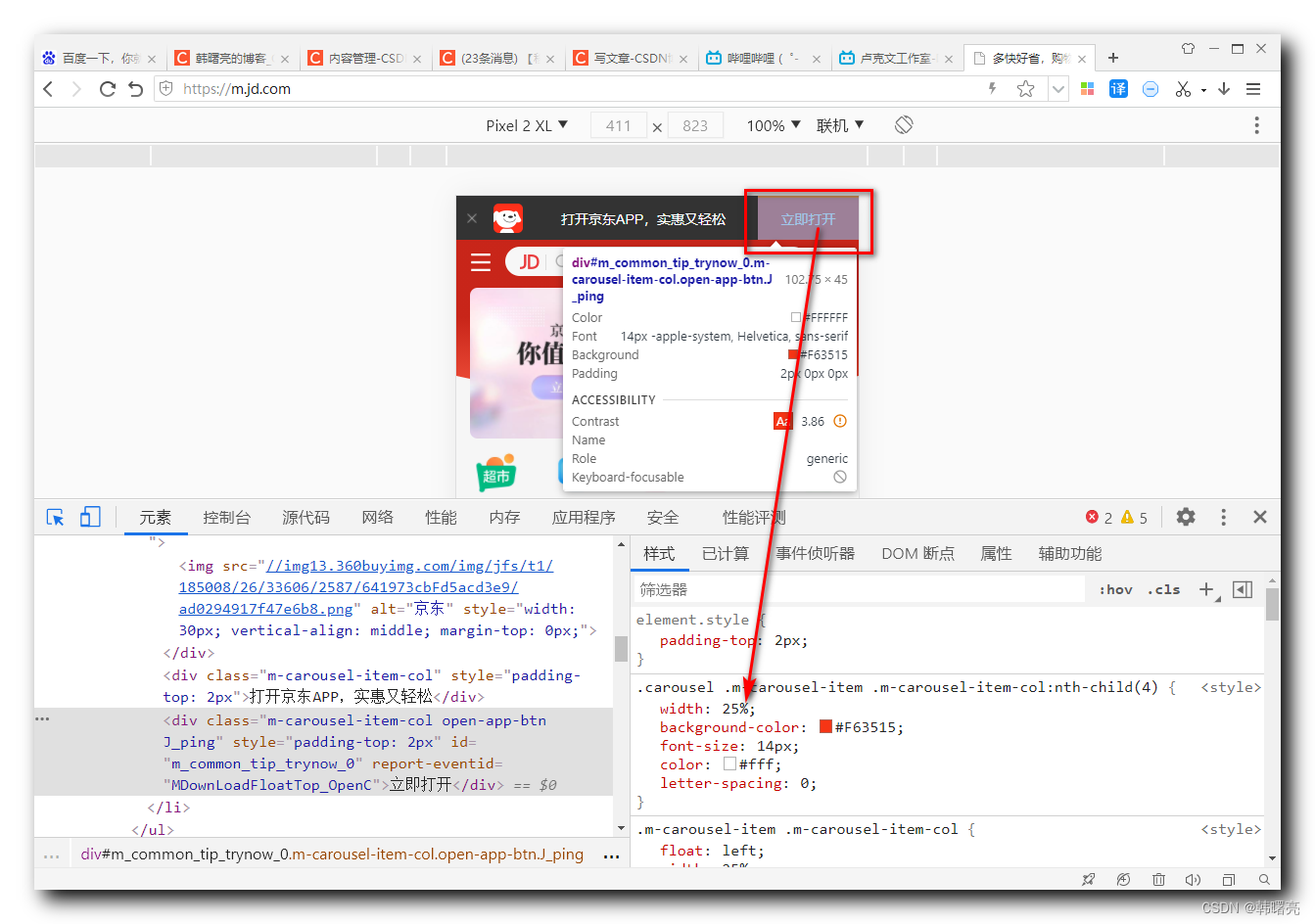Viewport: 1315px width, 924px height.
Task: Click the red error count indicator
Action: [x=1099, y=518]
